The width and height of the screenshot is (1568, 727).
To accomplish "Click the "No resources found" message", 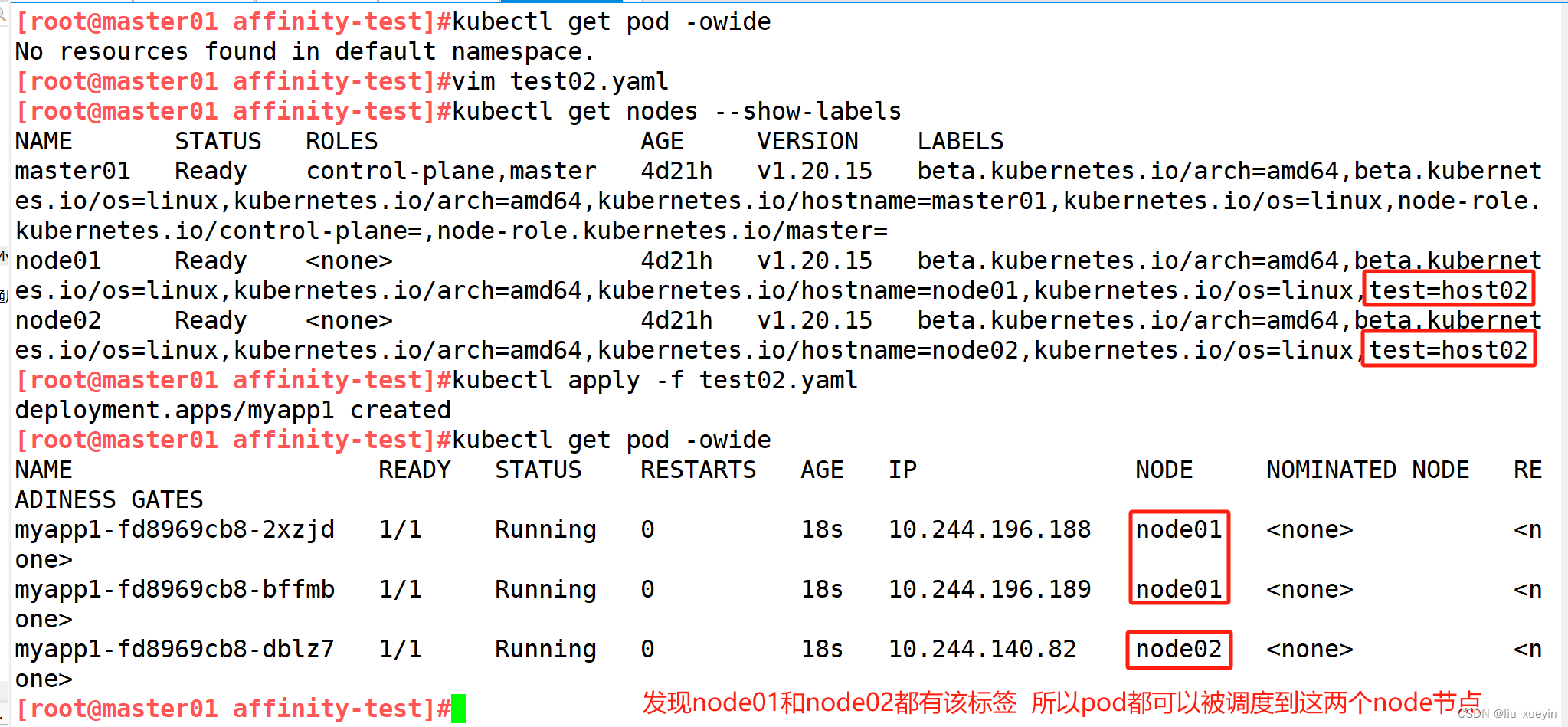I will [304, 51].
